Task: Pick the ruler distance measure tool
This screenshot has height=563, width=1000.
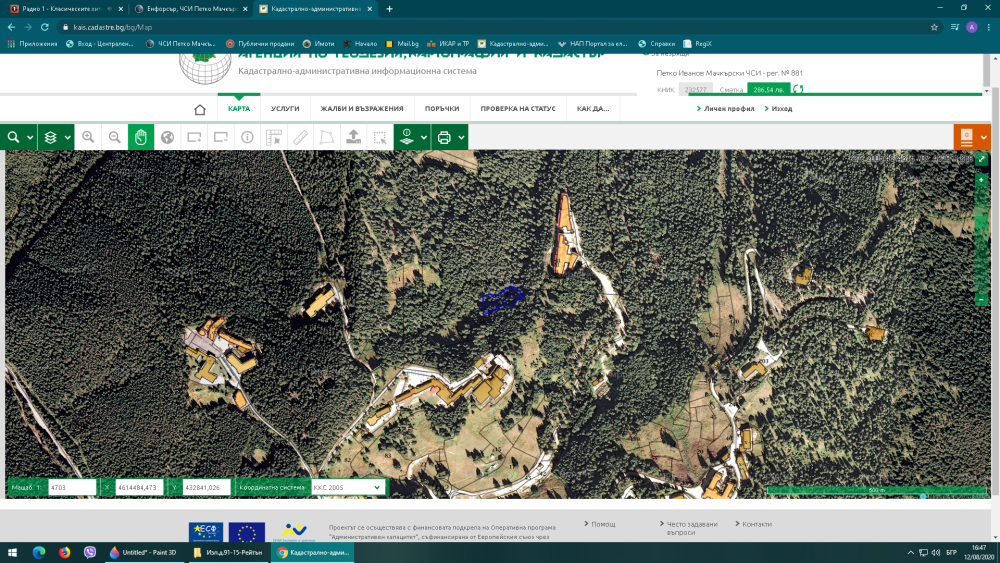Action: point(300,137)
